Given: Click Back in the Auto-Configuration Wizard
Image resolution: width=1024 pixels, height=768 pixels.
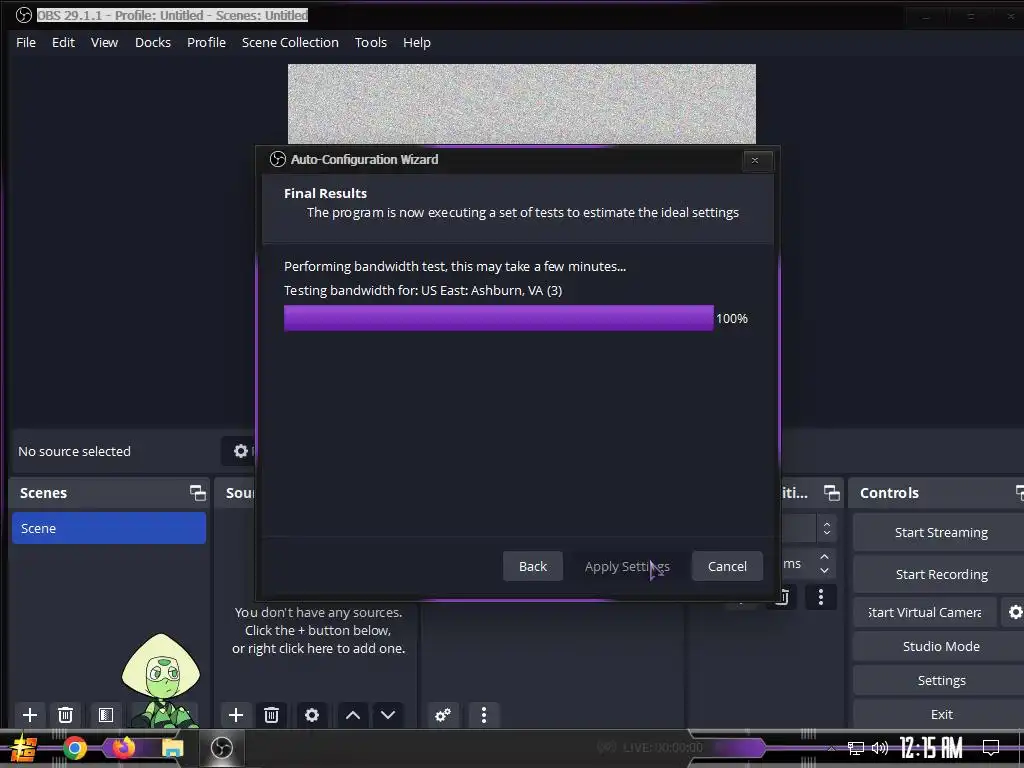Looking at the screenshot, I should 533,566.
